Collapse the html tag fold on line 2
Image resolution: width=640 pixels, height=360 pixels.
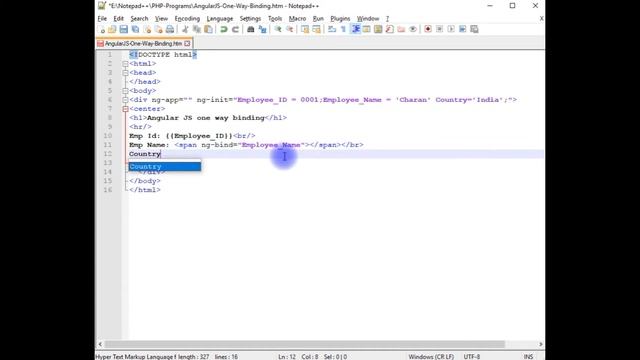pyautogui.click(x=125, y=64)
